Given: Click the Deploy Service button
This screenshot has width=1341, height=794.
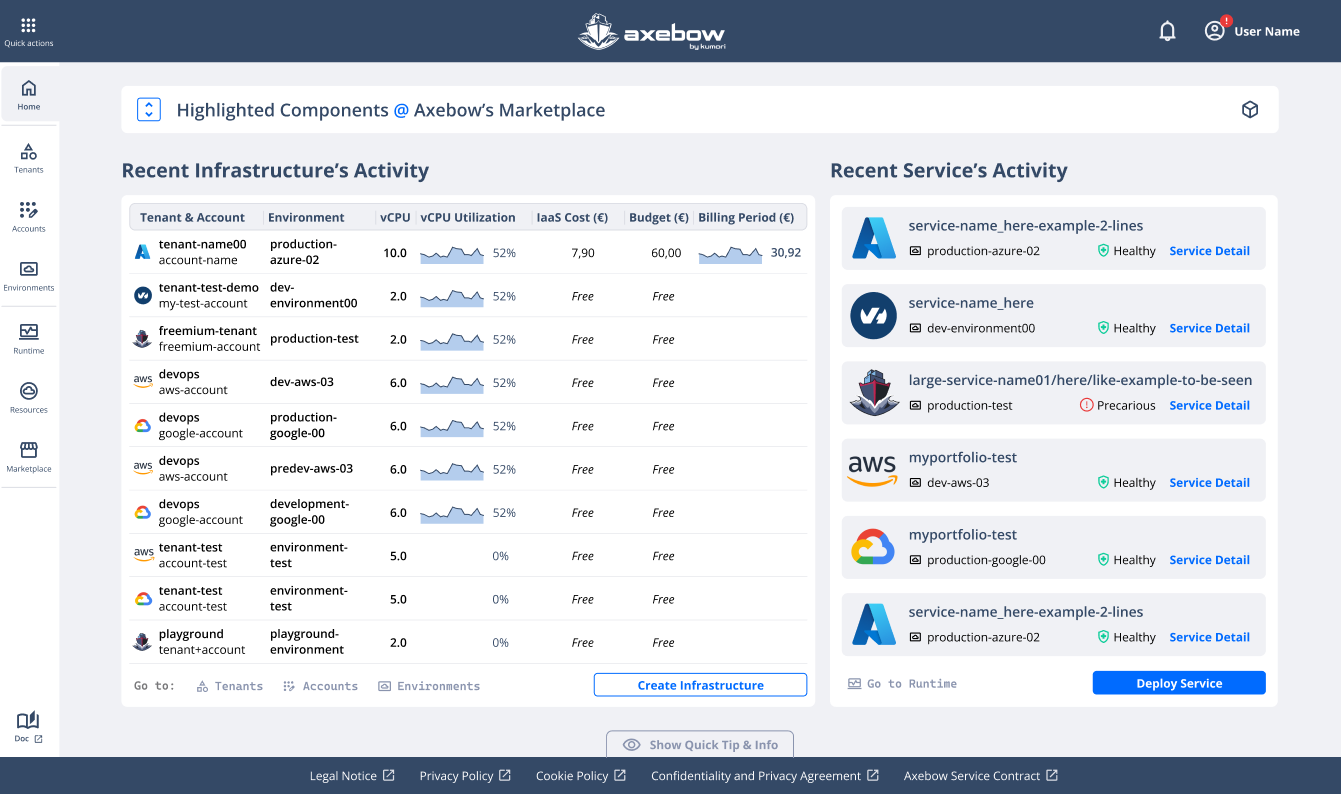Looking at the screenshot, I should pos(1179,683).
